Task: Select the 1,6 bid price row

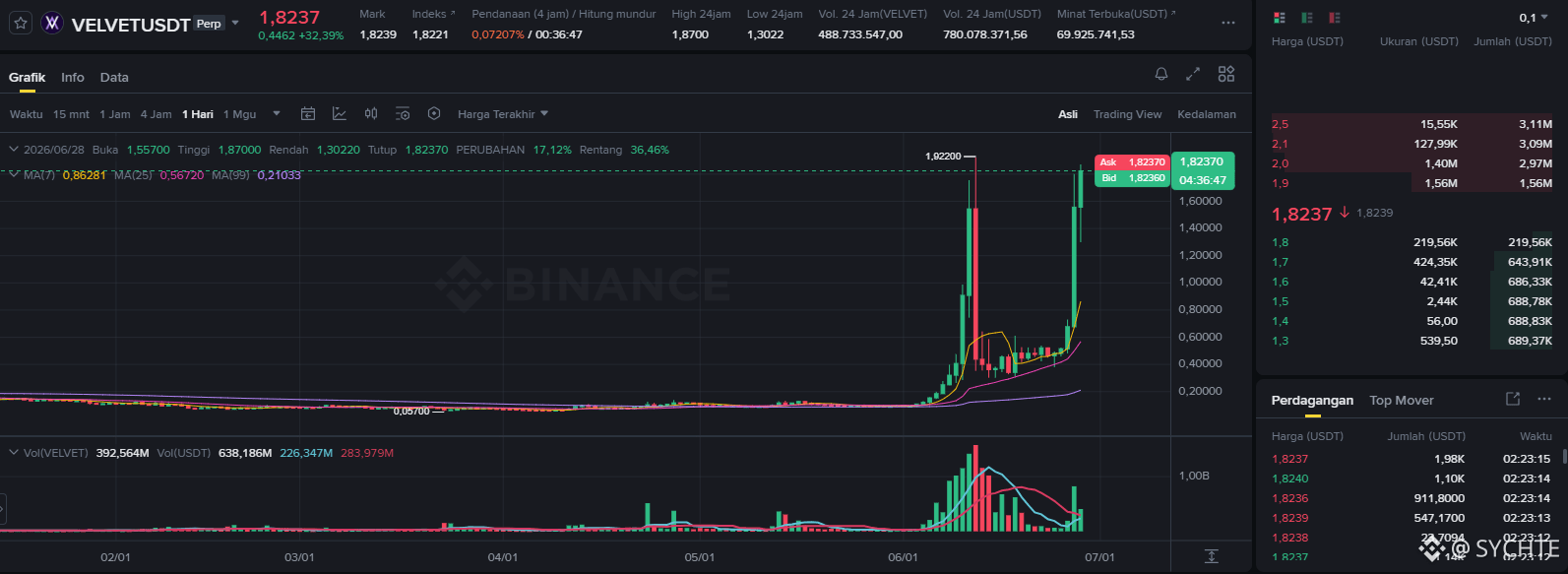Action: coord(1412,282)
